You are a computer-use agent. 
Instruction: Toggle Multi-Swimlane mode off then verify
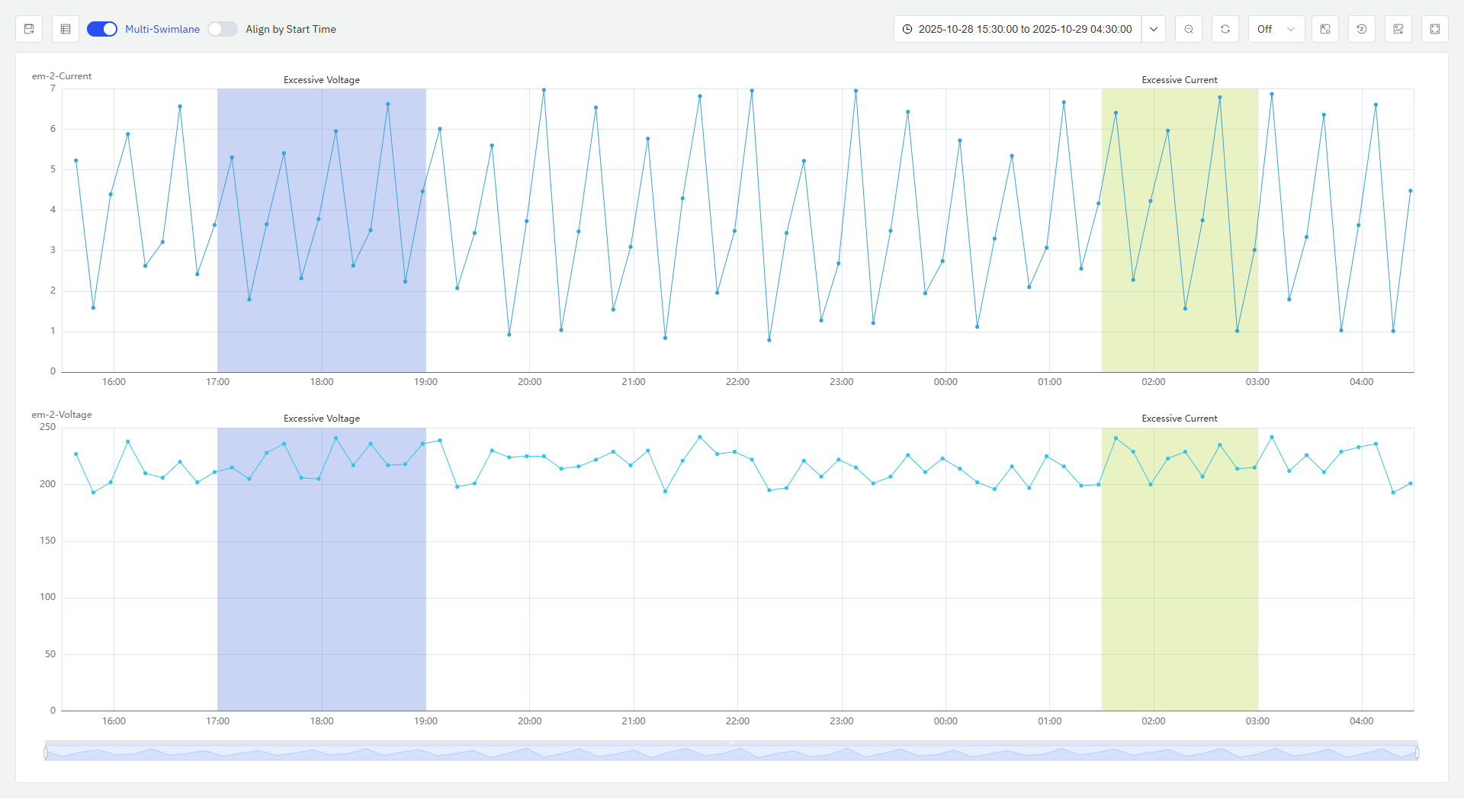(x=101, y=29)
